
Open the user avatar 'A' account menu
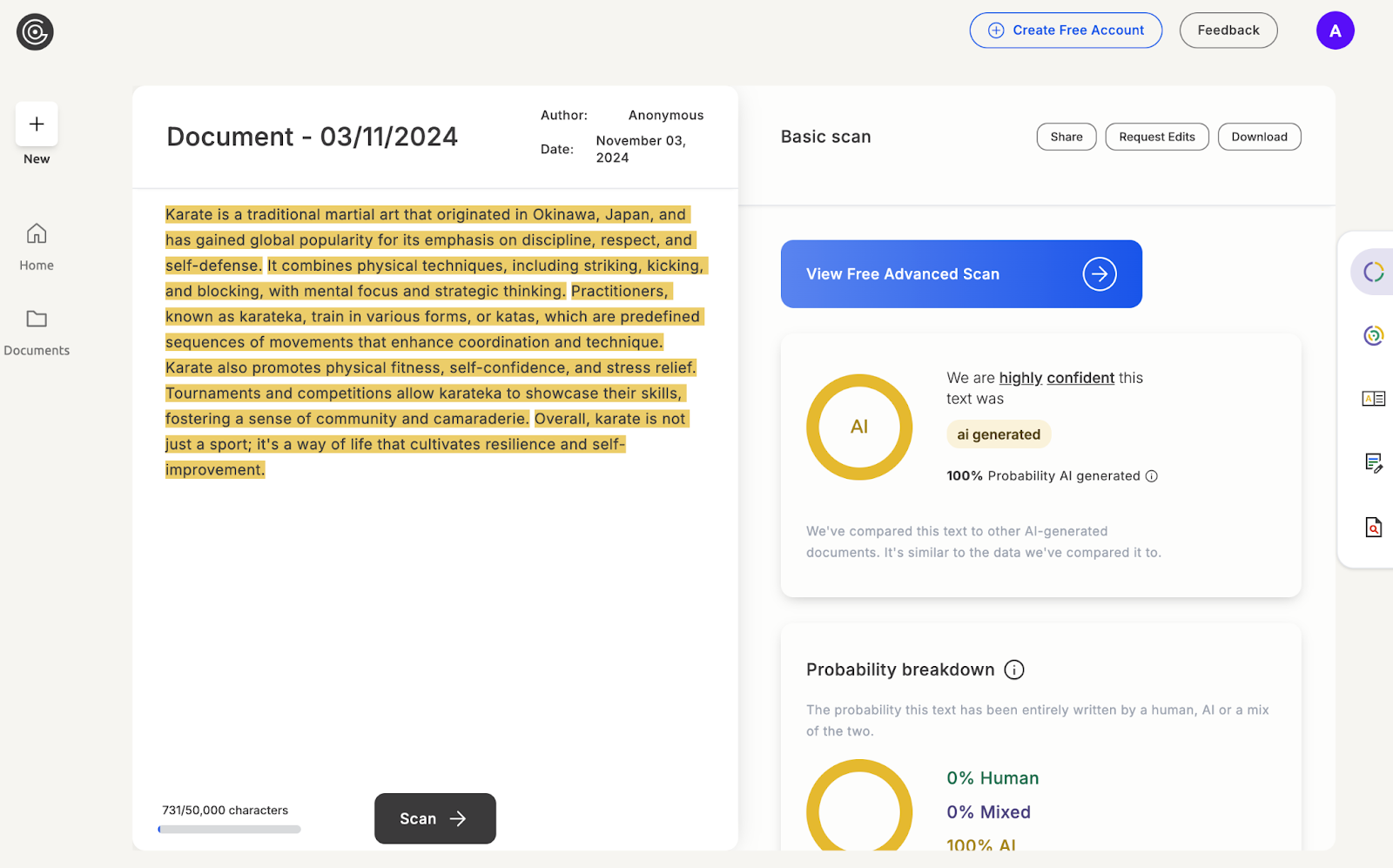point(1335,30)
